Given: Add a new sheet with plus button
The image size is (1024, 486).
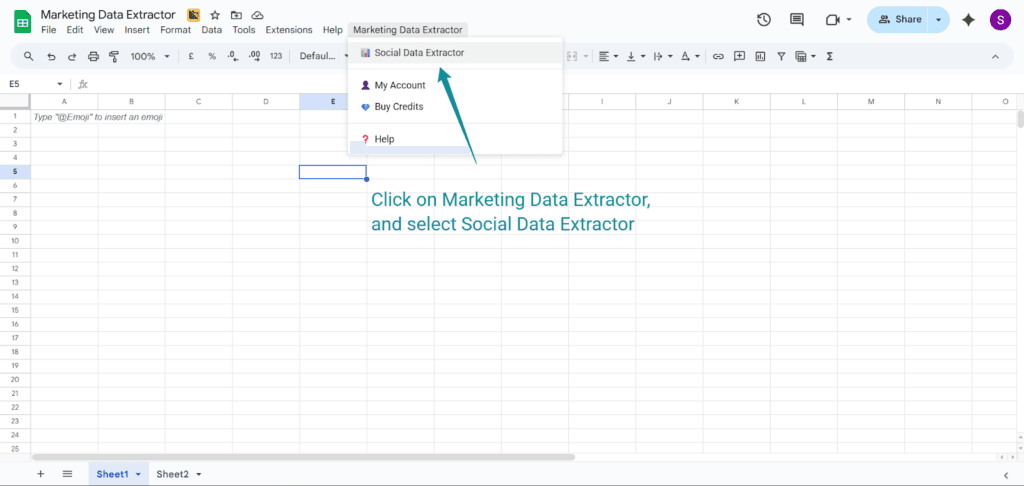Looking at the screenshot, I should (x=41, y=474).
